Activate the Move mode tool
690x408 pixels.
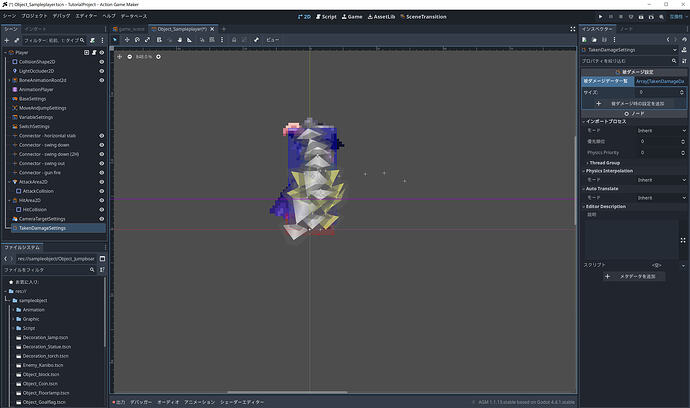127,40
